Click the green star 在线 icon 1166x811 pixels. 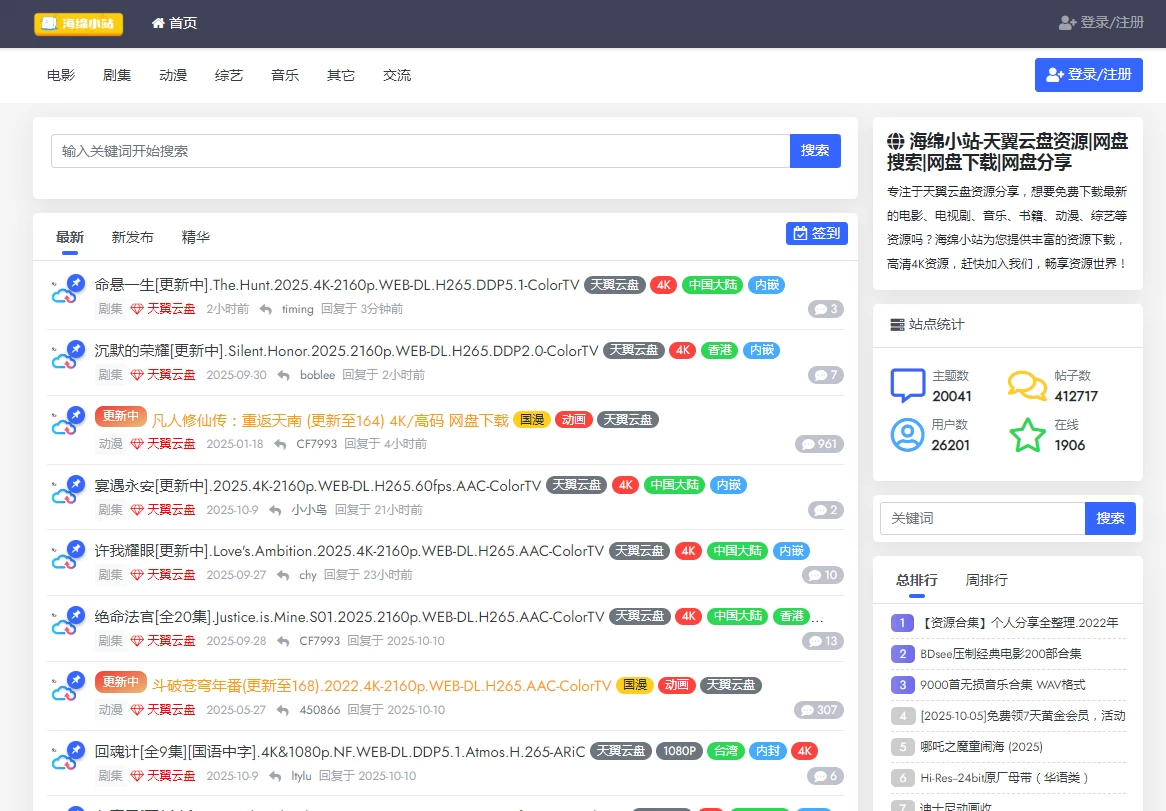coord(1027,435)
